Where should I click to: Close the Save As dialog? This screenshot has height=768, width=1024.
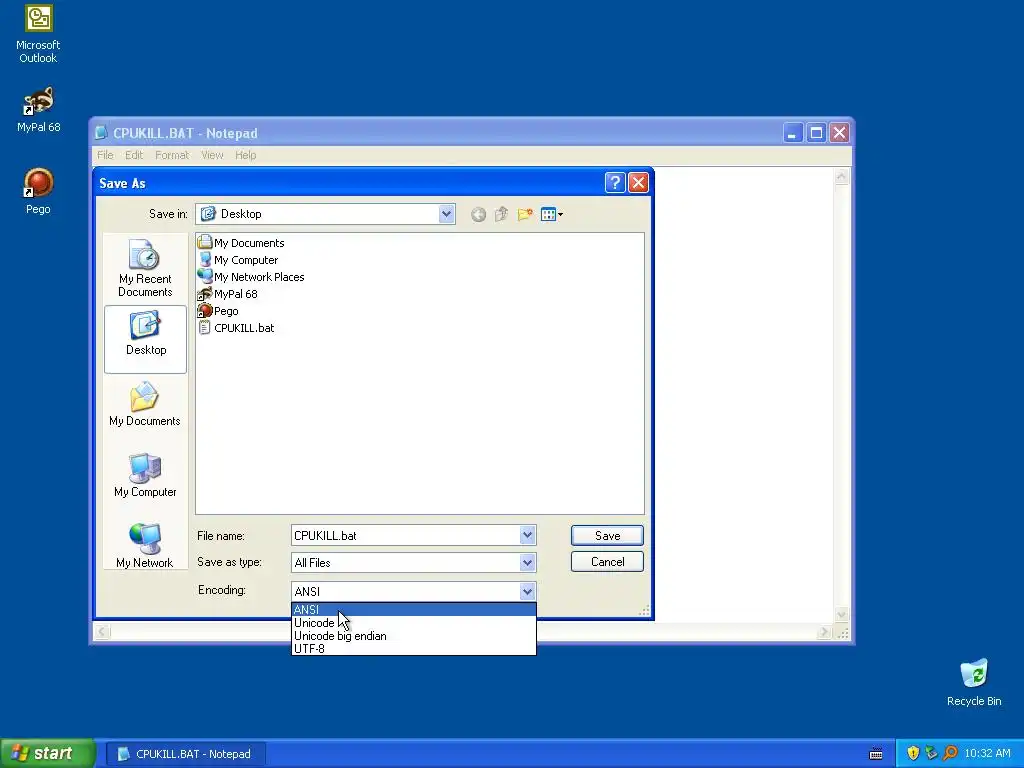638,183
